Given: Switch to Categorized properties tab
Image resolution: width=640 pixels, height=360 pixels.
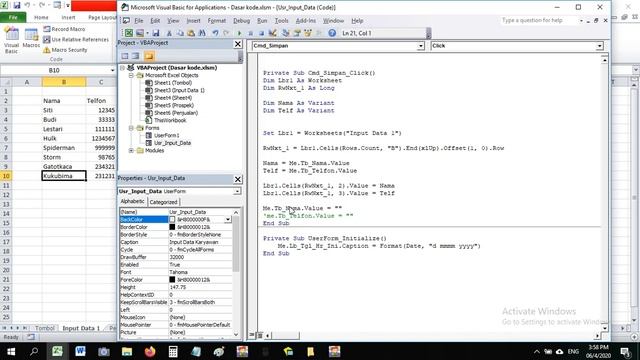Looking at the screenshot, I should click(x=163, y=202).
